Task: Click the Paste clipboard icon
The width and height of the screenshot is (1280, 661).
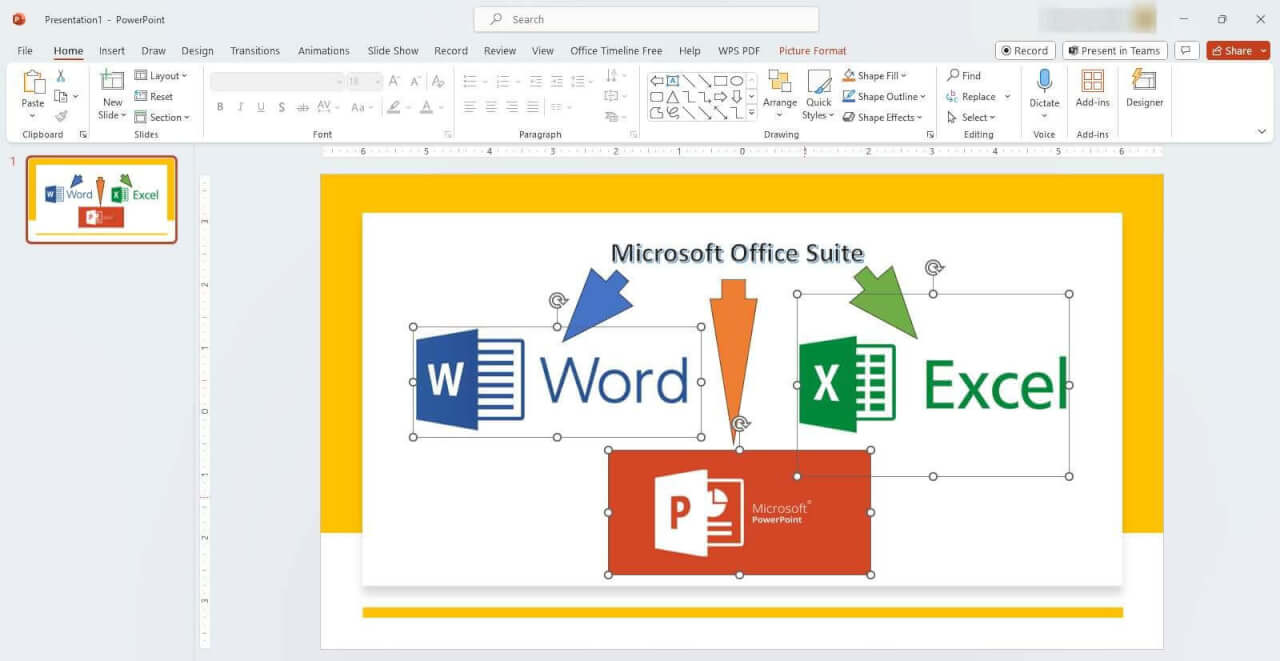Action: tap(33, 83)
